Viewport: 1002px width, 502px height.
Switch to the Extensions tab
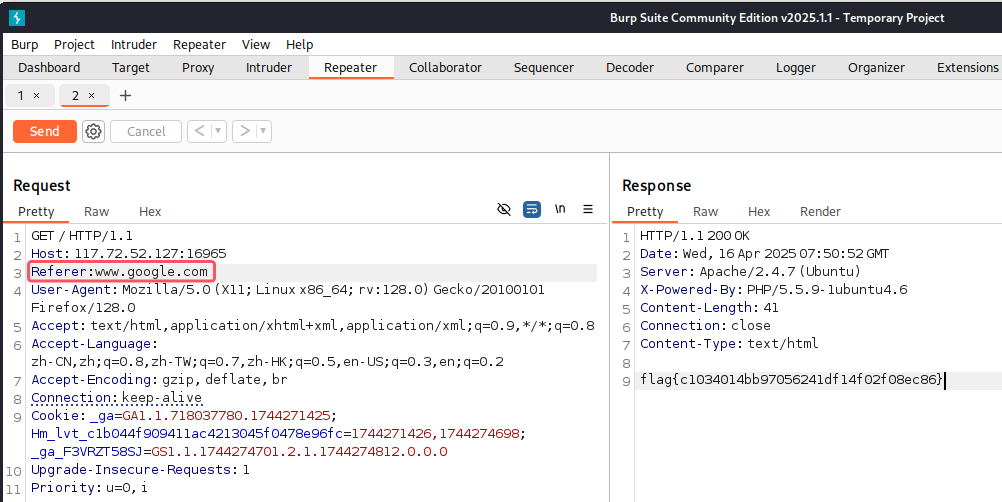click(966, 68)
